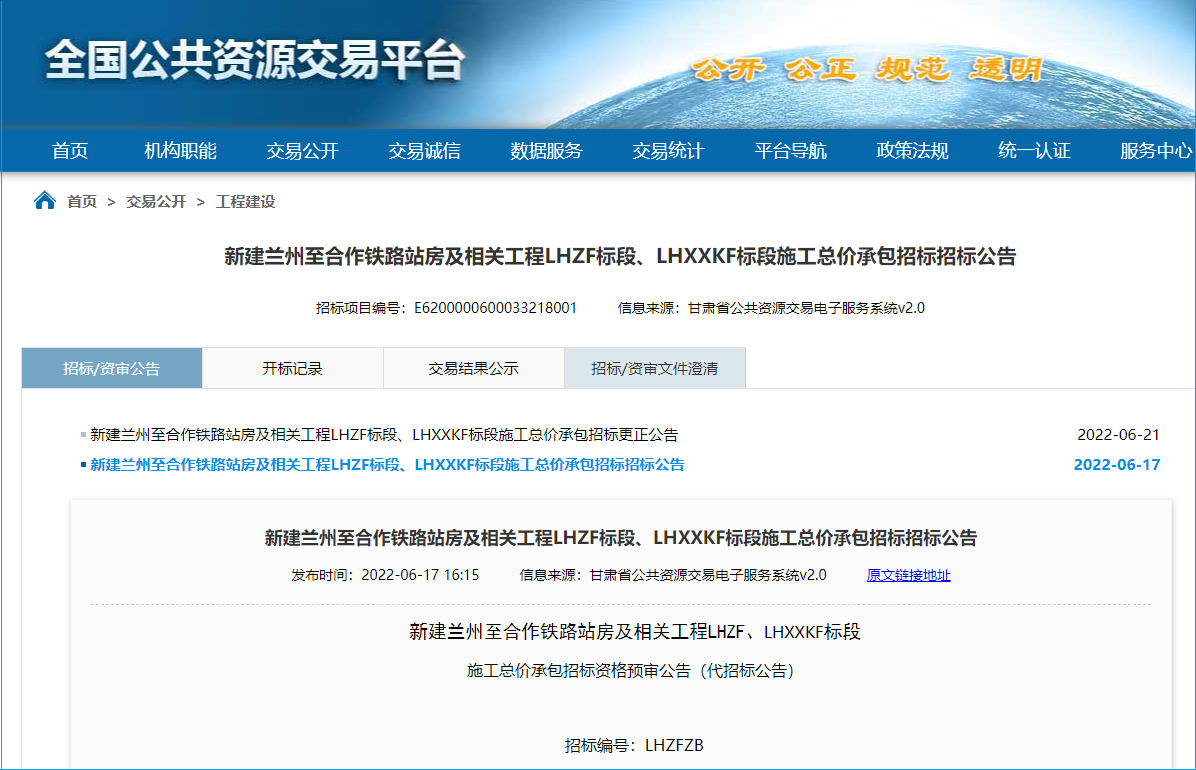Select 交易诚信 from the top menu
The width and height of the screenshot is (1196, 770).
424,151
